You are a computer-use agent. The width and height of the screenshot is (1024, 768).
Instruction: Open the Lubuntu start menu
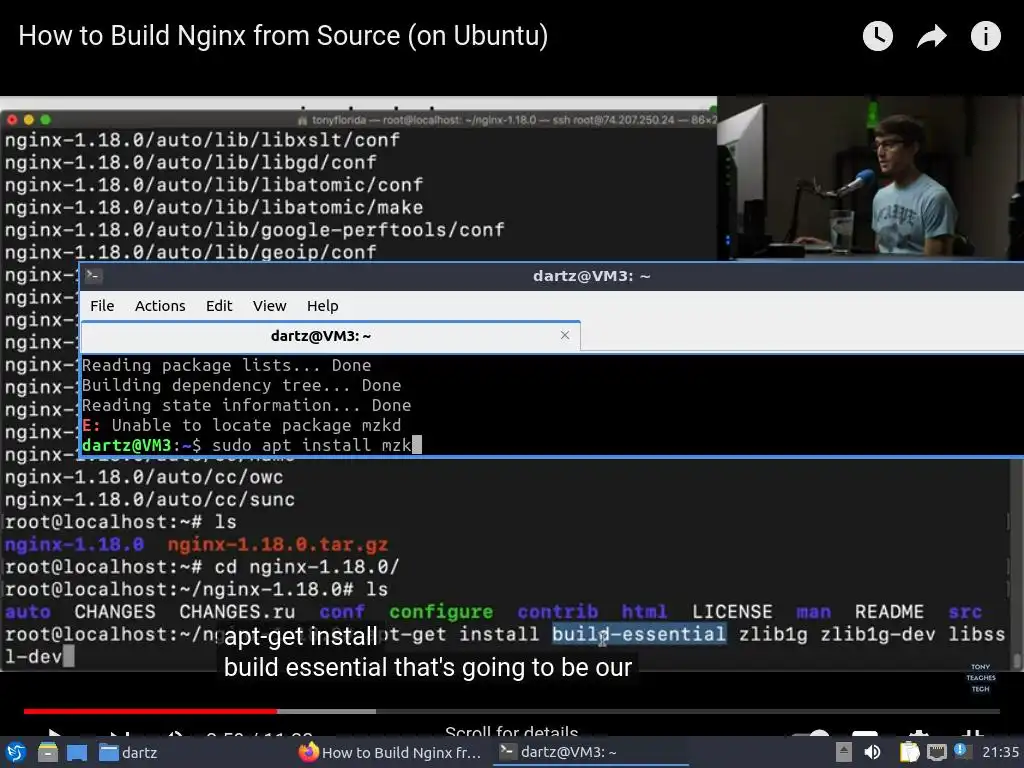16,752
